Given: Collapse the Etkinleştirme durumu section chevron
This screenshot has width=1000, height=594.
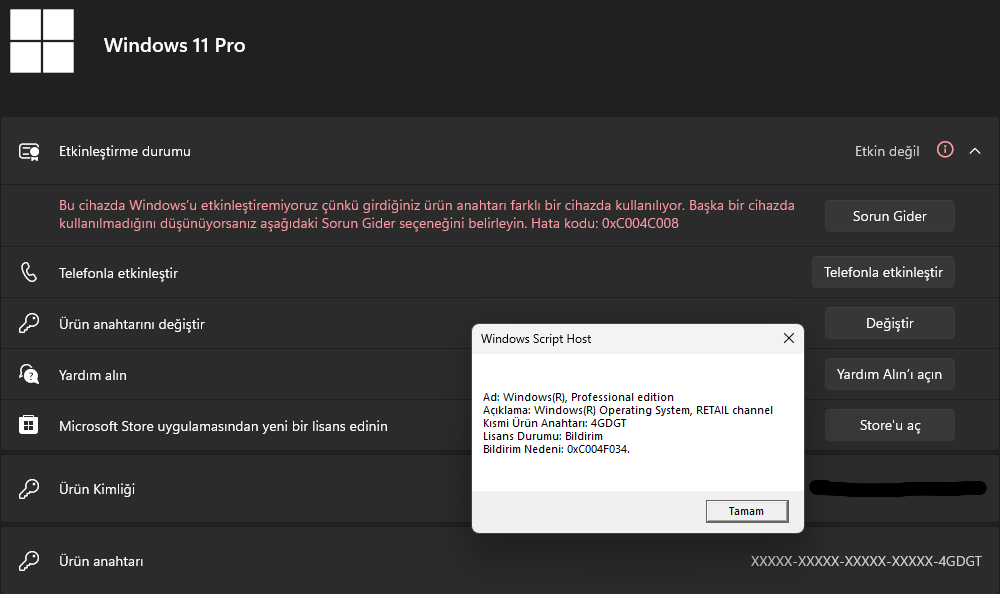Looking at the screenshot, I should tap(975, 151).
